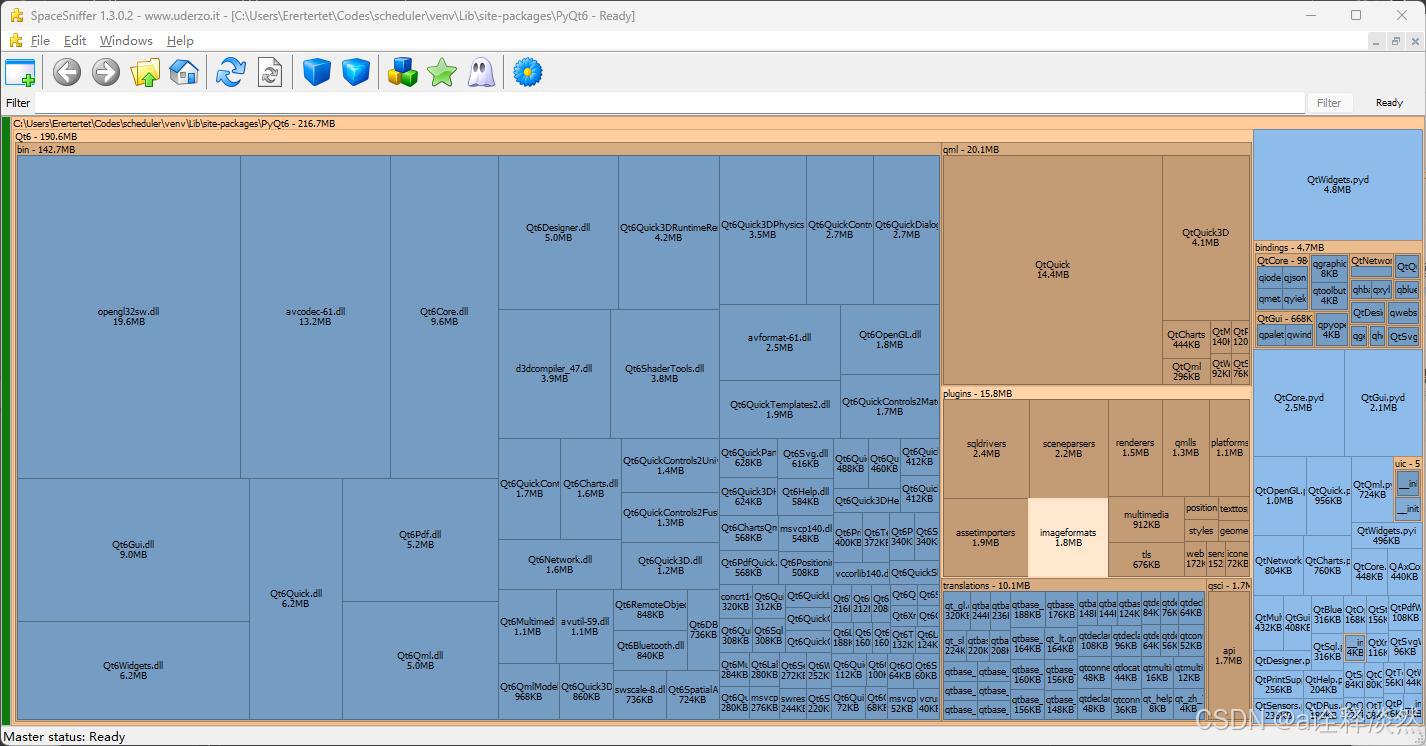This screenshot has height=746, width=1426.
Task: Toggle the green star icon
Action: (x=442, y=72)
